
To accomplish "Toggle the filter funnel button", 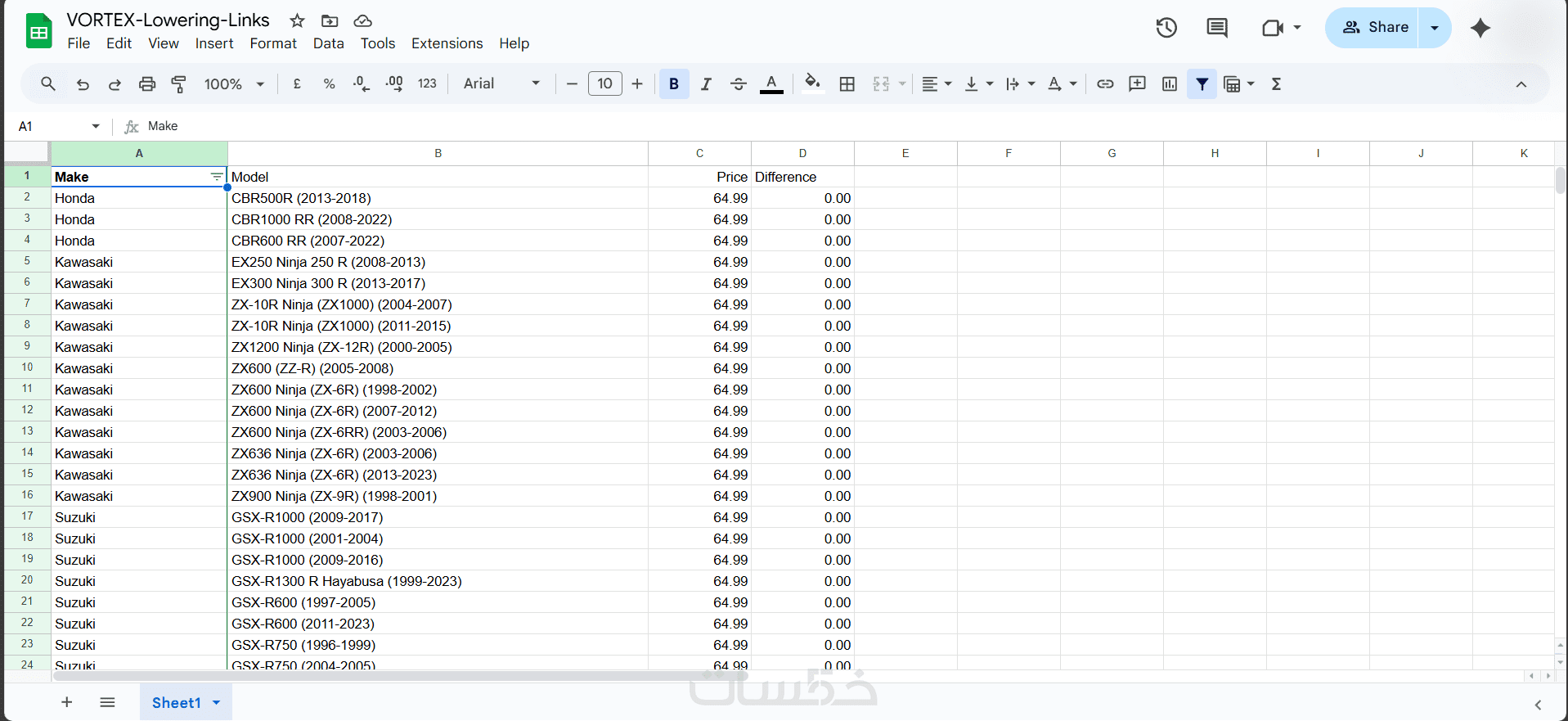I will [x=1202, y=83].
